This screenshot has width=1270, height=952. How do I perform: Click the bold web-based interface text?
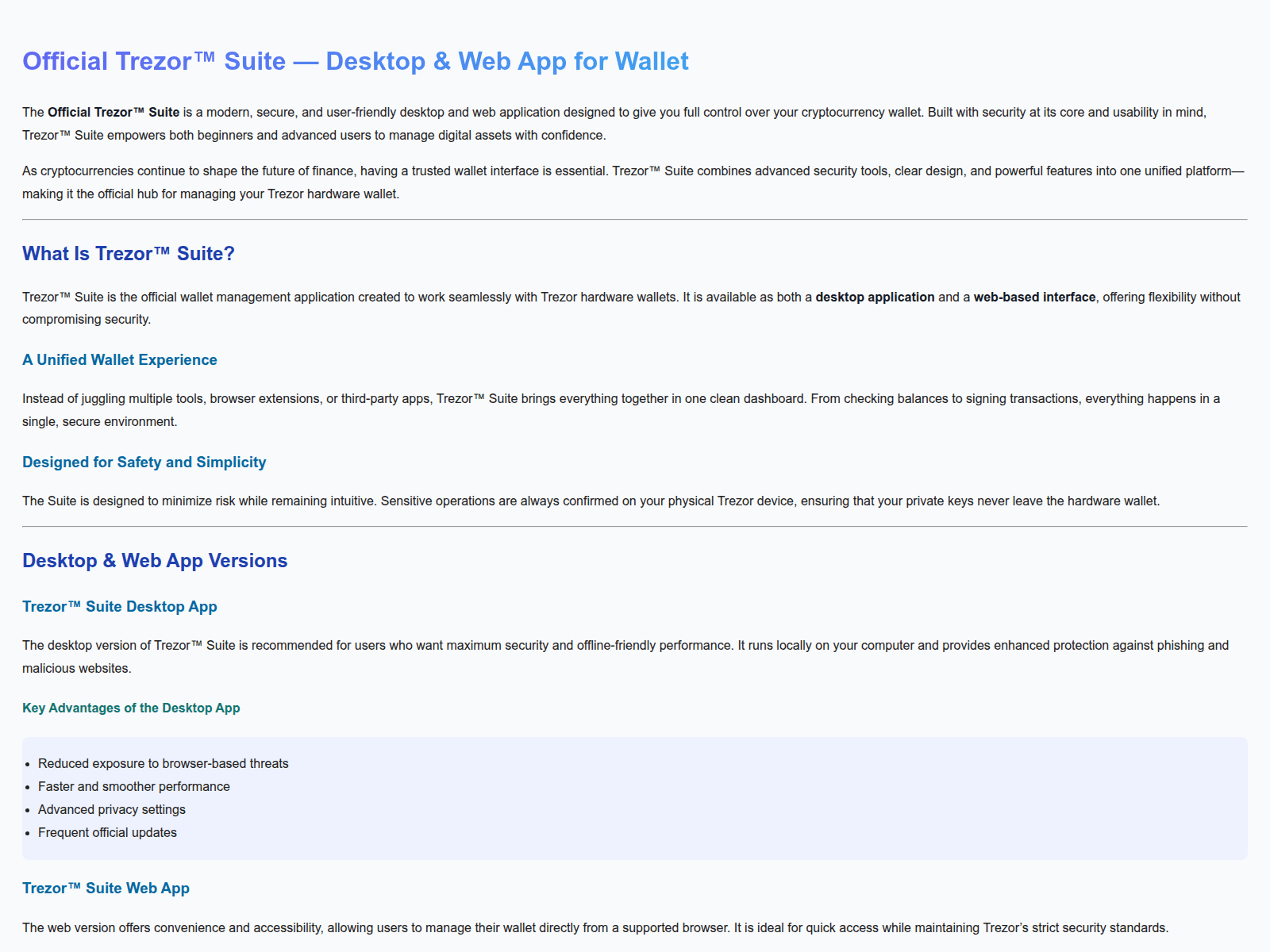point(1033,297)
